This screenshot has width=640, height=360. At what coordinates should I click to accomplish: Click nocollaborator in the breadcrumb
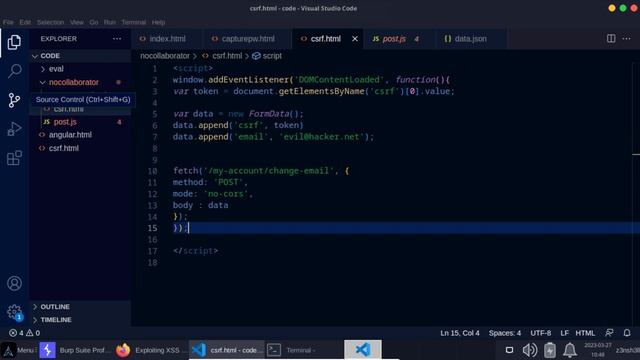click(165, 56)
